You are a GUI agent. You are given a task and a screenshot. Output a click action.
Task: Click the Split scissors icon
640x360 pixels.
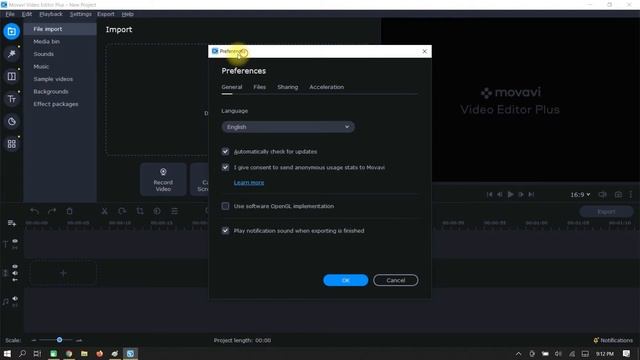[104, 211]
